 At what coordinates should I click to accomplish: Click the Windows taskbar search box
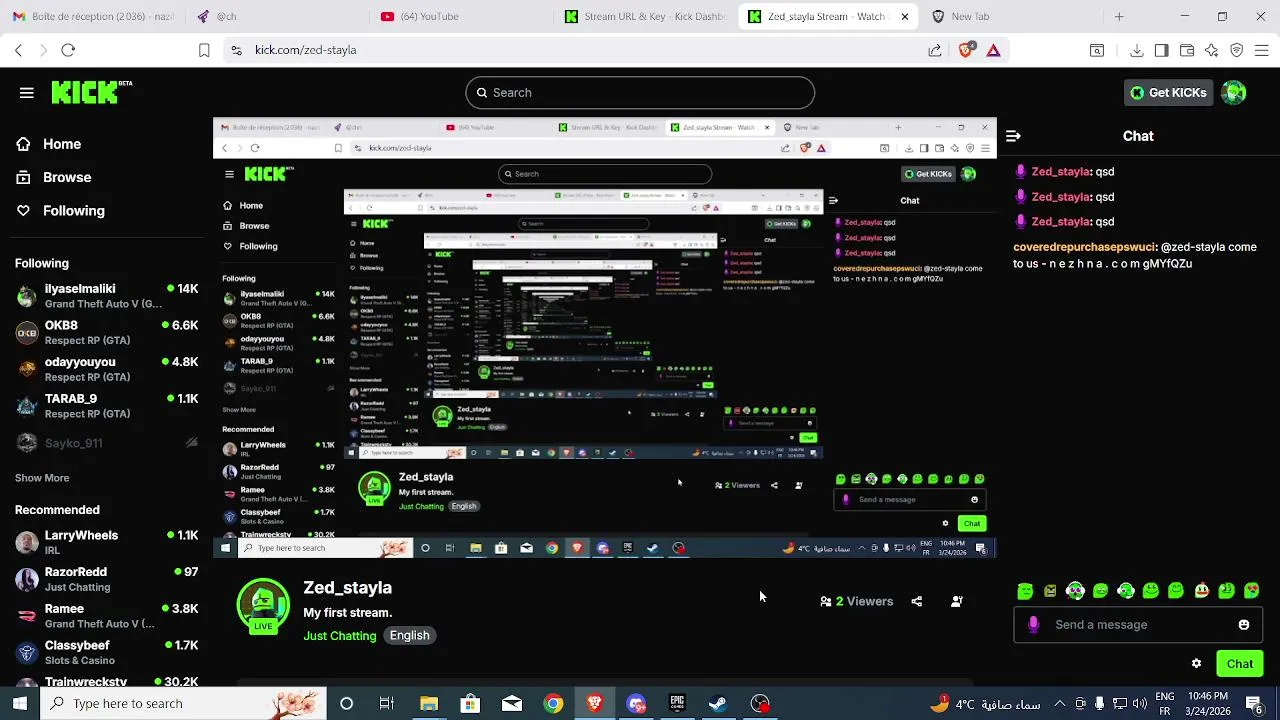tap(185, 704)
